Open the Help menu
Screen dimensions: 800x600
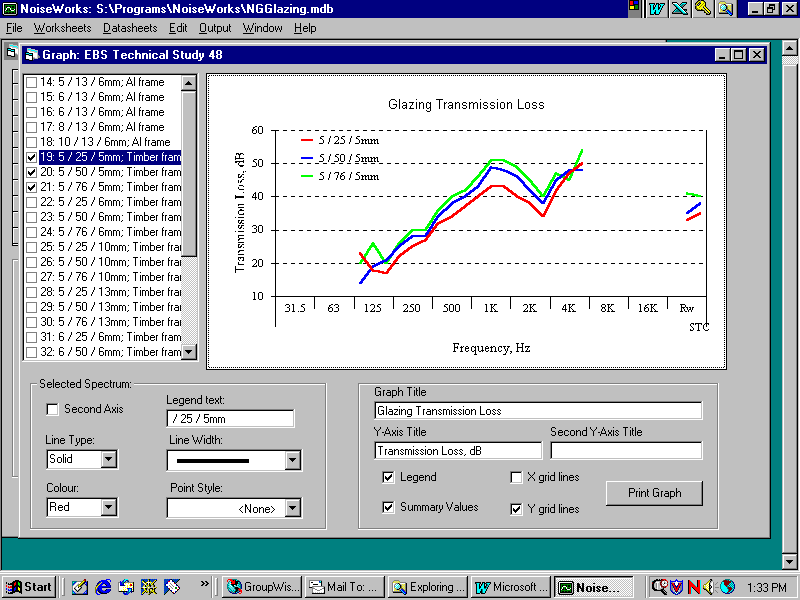point(305,28)
